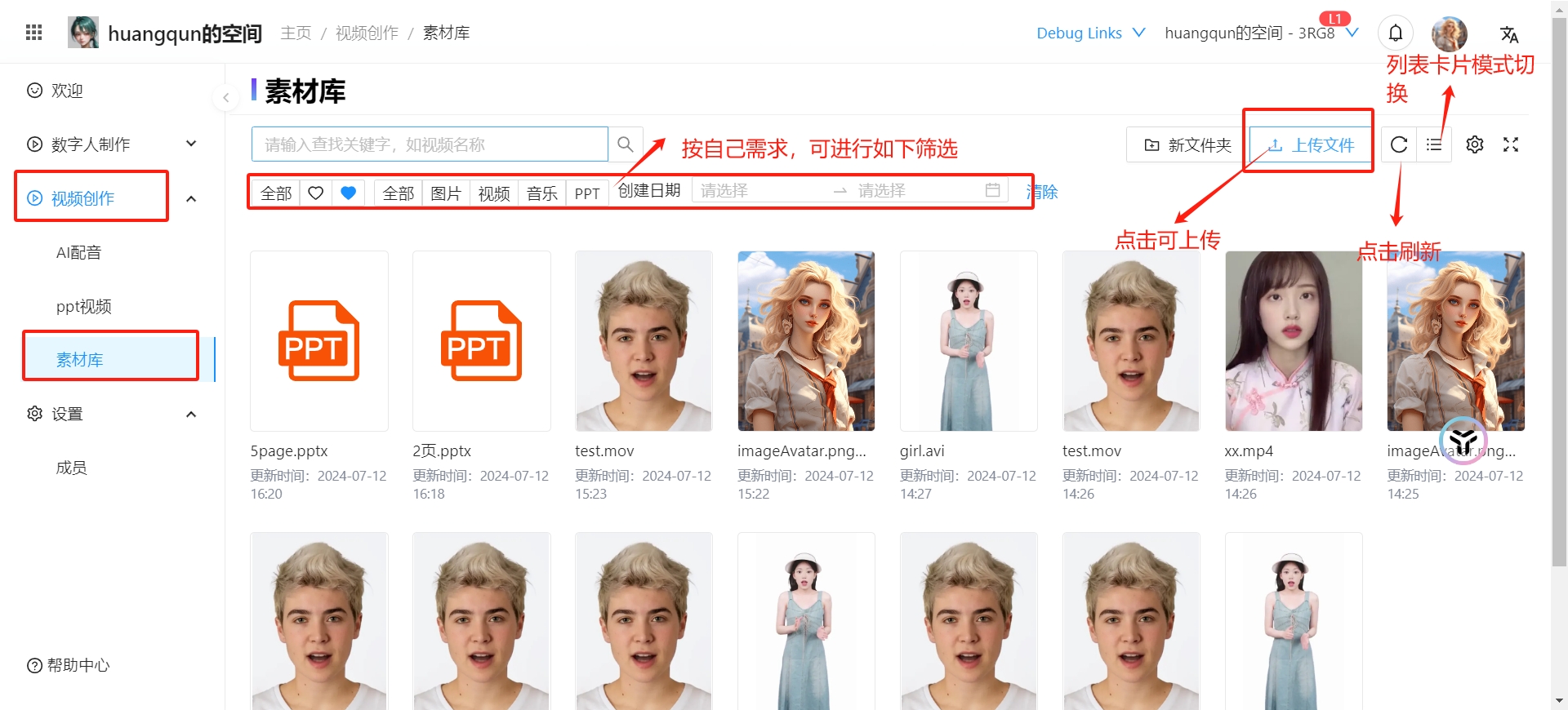Open the AI配音 menu item
This screenshot has width=1568, height=710.
point(79,253)
